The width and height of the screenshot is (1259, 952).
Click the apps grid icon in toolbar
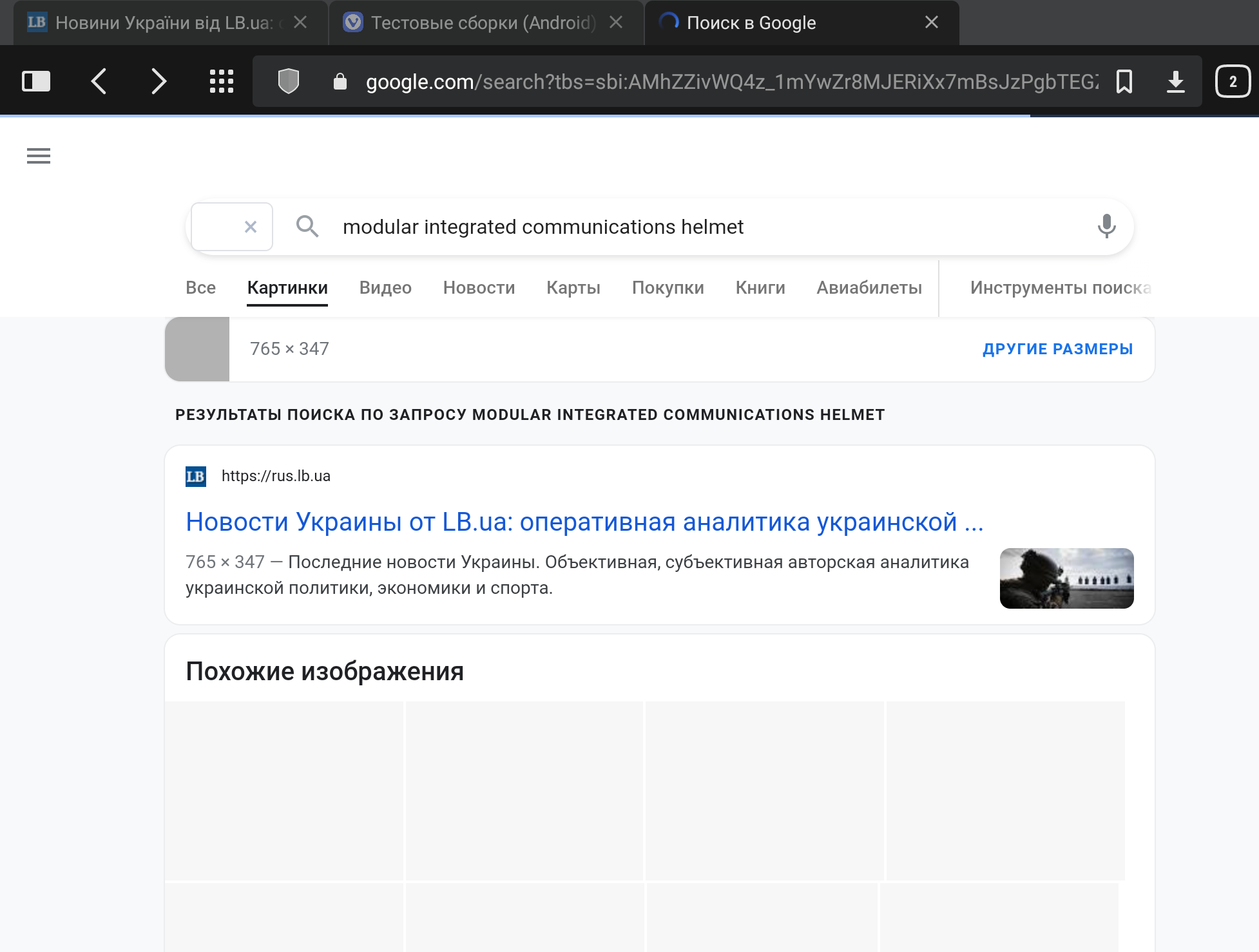[x=219, y=82]
